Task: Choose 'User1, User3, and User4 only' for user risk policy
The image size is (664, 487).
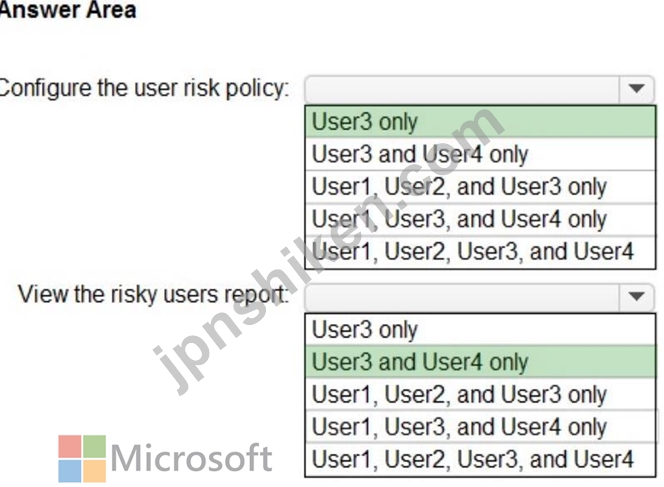Action: pyautogui.click(x=480, y=219)
